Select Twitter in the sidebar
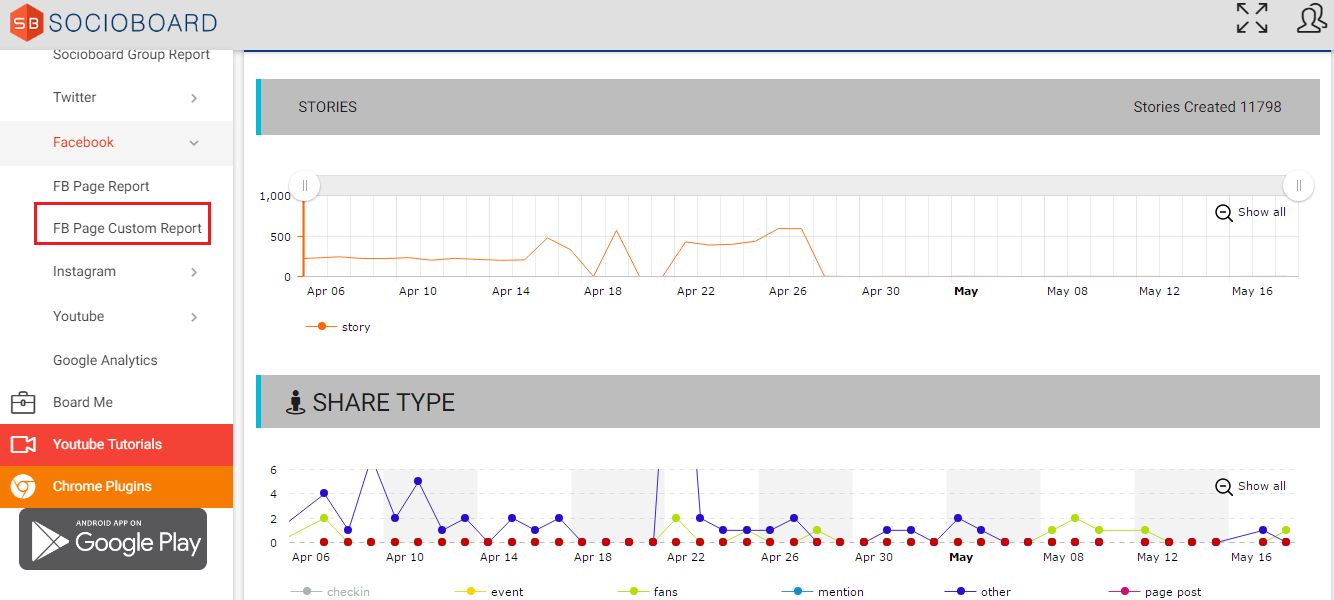The height and width of the screenshot is (600, 1334). [75, 97]
